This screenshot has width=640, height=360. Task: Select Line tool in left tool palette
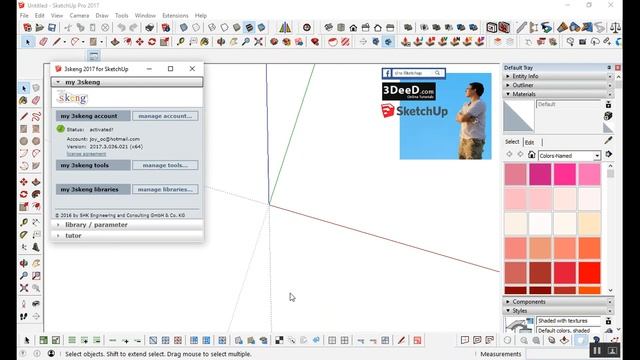24,117
